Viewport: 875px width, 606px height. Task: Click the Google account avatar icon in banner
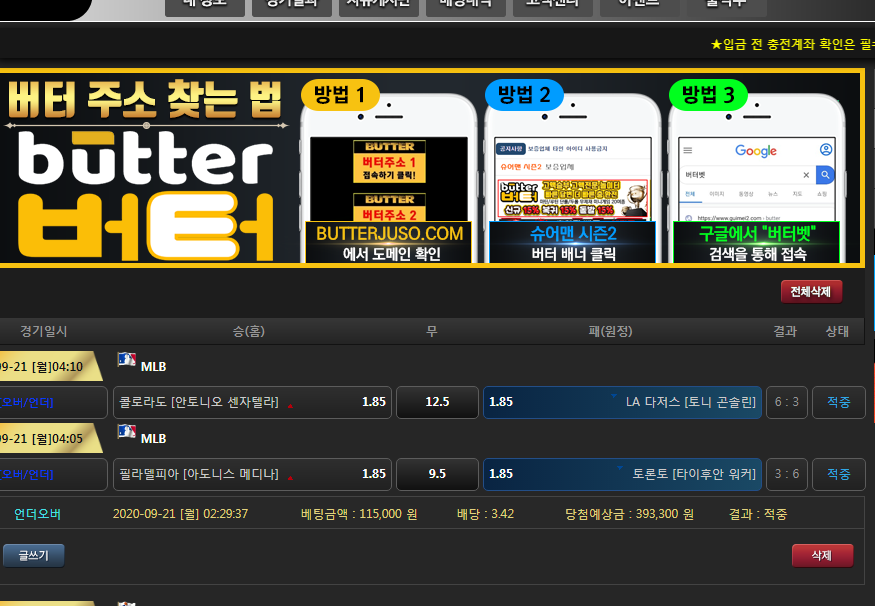(826, 151)
